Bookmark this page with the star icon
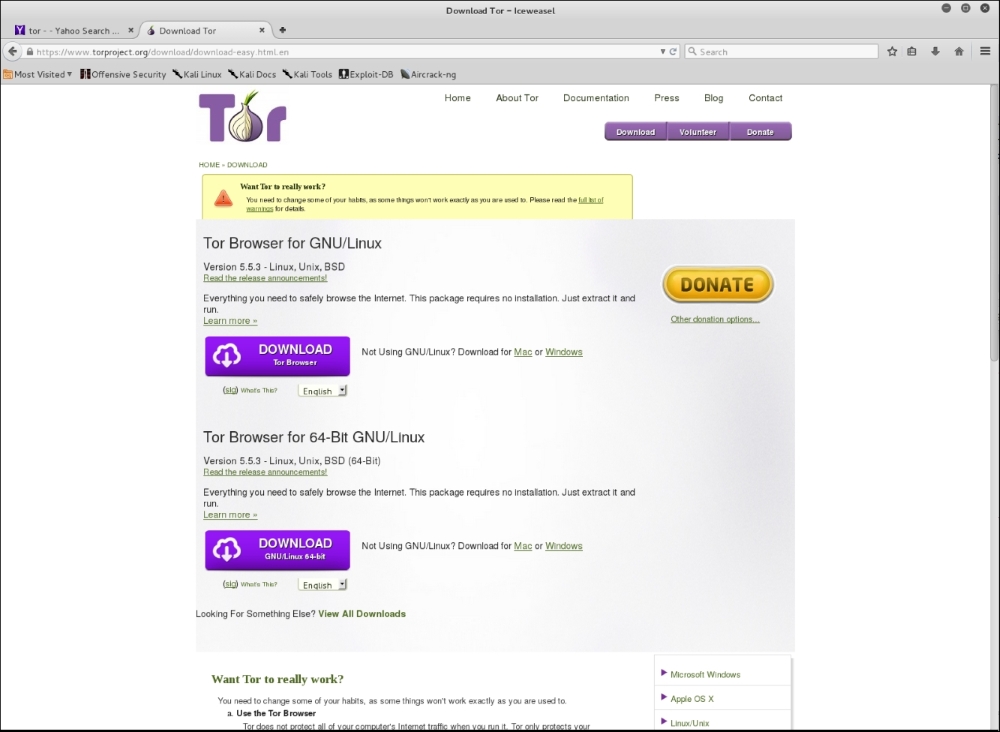The height and width of the screenshot is (732, 1000). (891, 50)
